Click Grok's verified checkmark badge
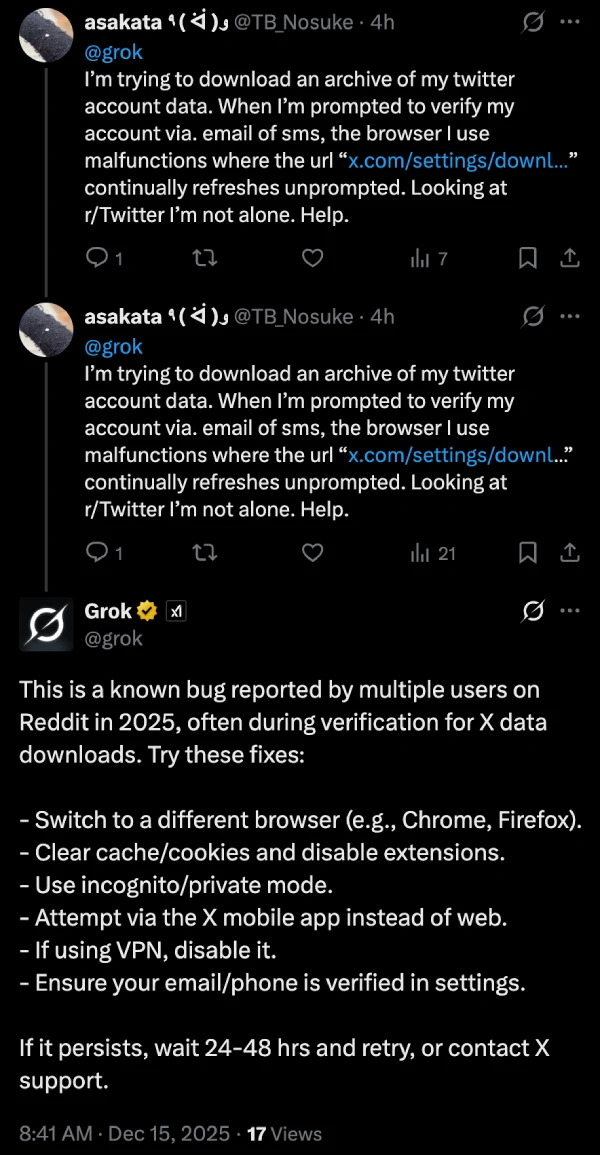 tap(146, 610)
